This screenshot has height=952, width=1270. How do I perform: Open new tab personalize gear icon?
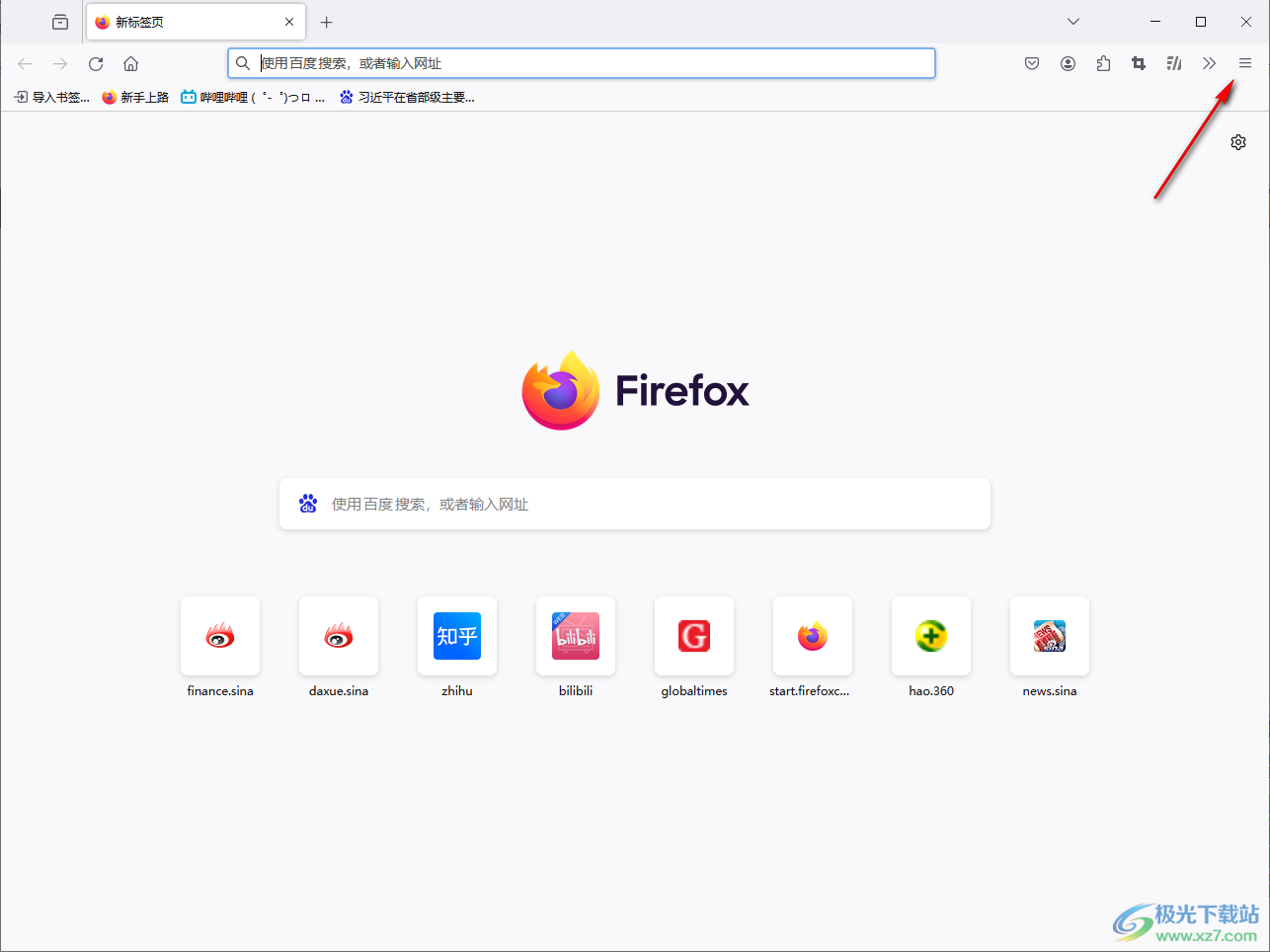tap(1238, 142)
